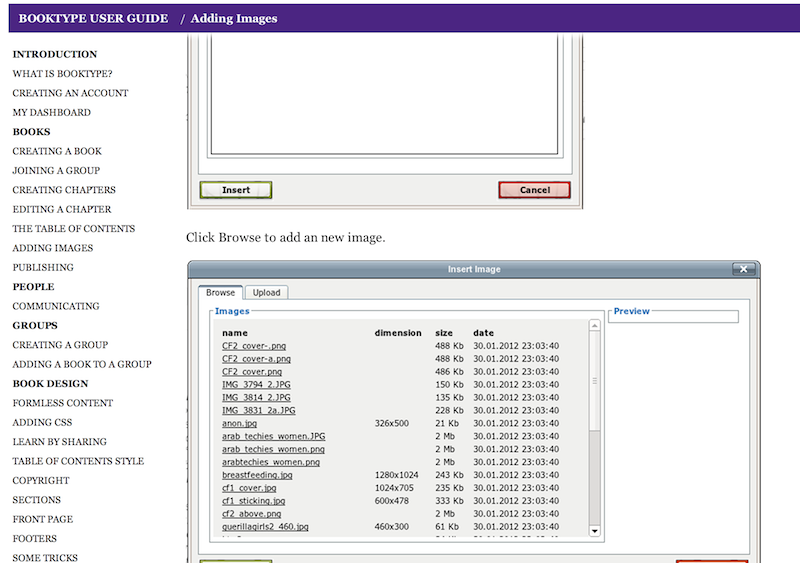The height and width of the screenshot is (563, 800).
Task: Click the Book Design section heading
Action: (51, 384)
